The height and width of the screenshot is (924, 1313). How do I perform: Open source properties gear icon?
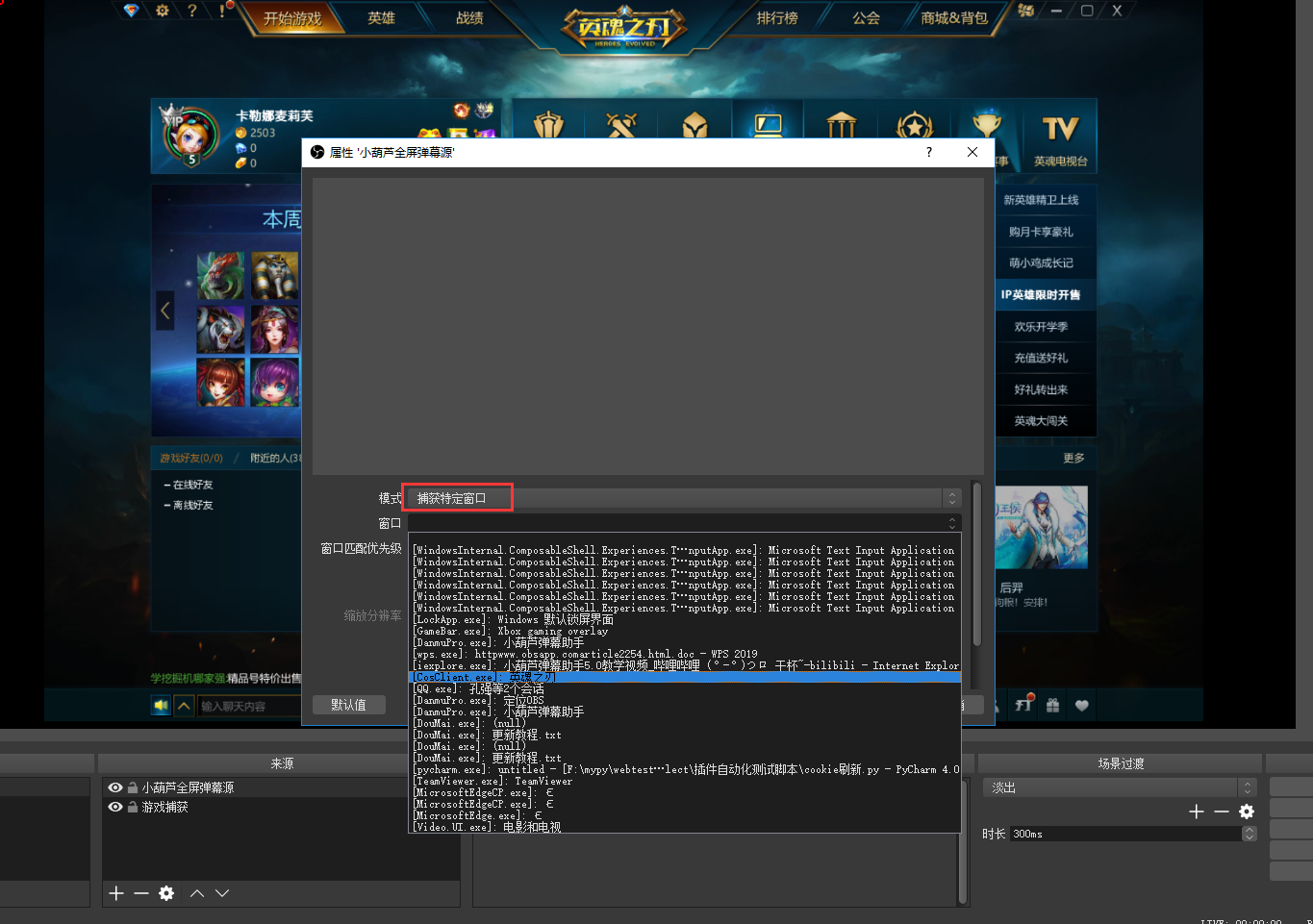pos(166,893)
